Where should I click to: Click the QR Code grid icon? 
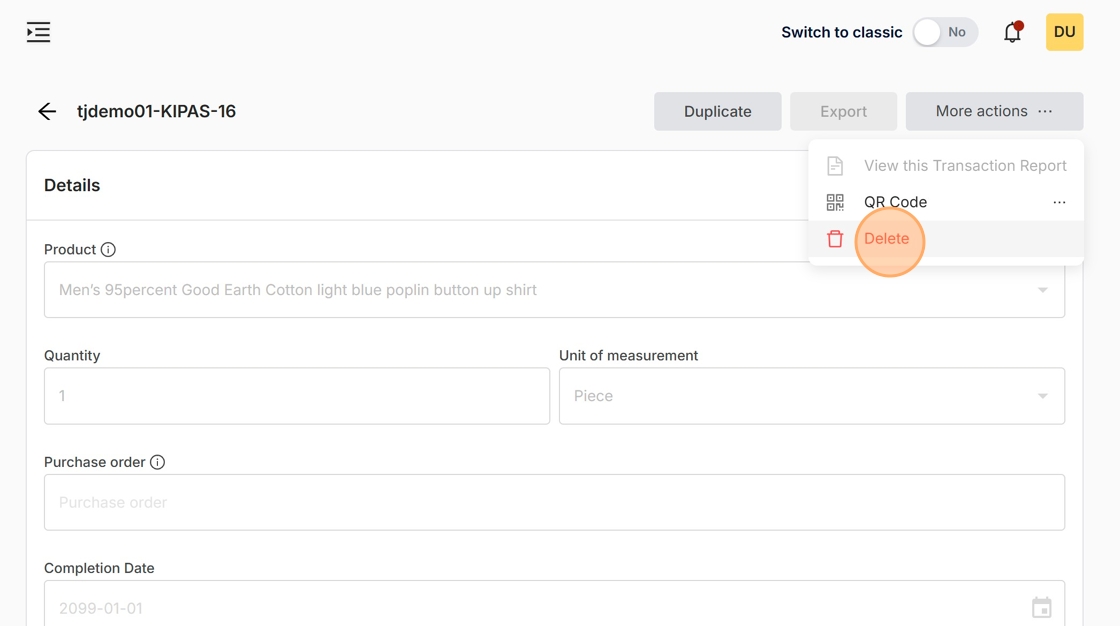(x=835, y=202)
